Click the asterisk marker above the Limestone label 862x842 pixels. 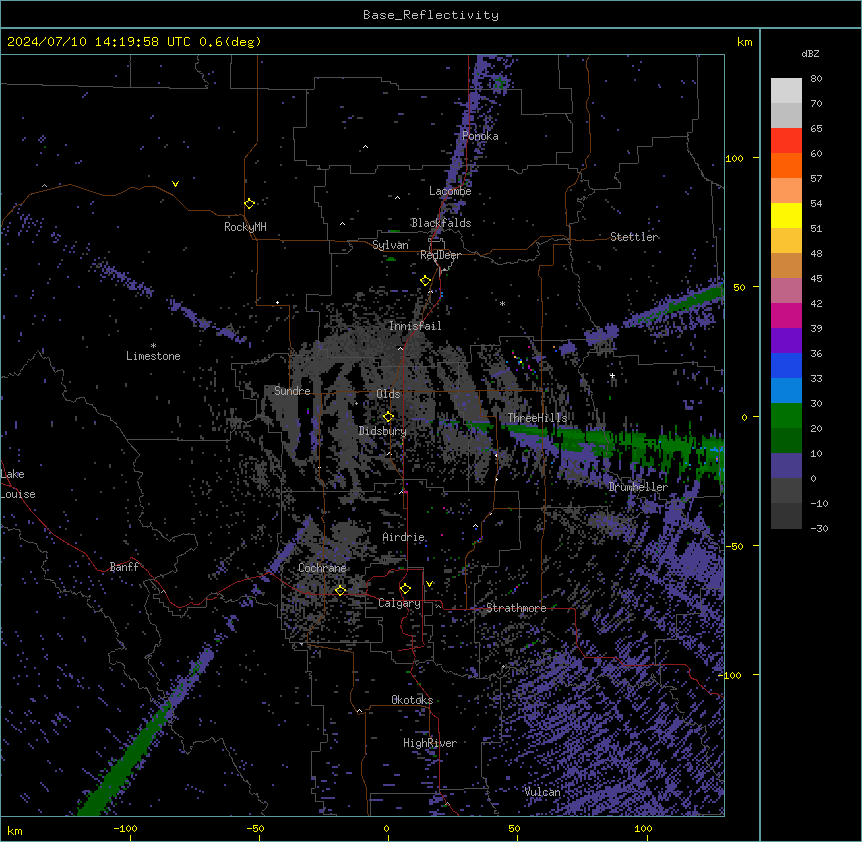pos(153,346)
